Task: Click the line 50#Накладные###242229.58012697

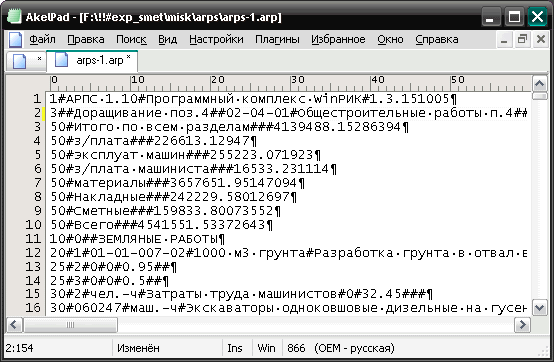Action: click(x=173, y=197)
